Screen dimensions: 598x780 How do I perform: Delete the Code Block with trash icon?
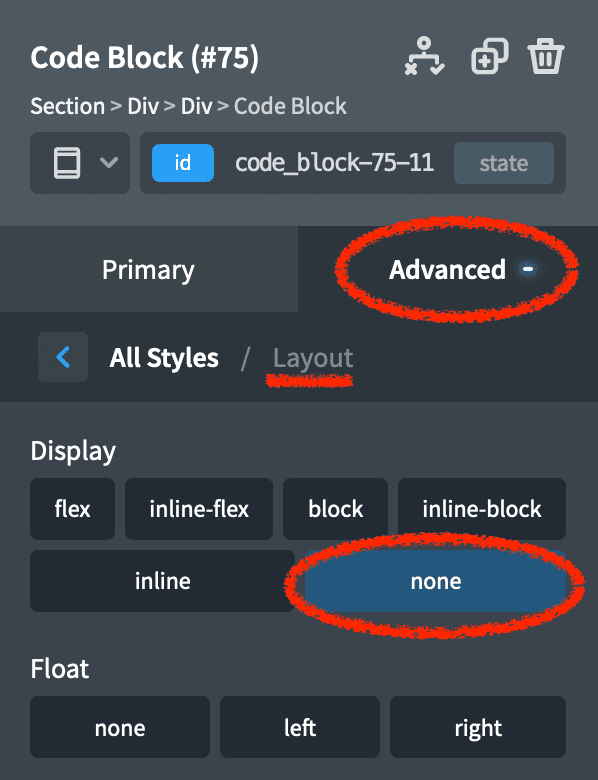(546, 56)
